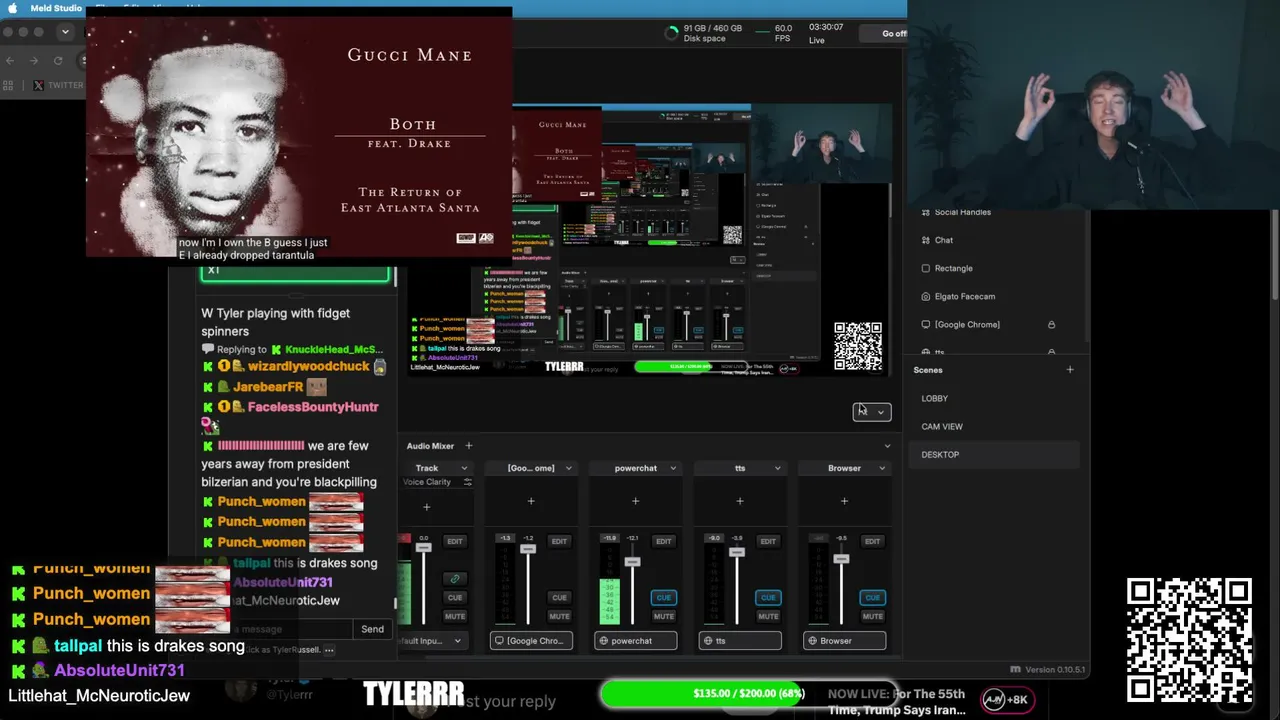The height and width of the screenshot is (720, 1280).
Task: Add an effect to the tts channel
Action: (740, 501)
